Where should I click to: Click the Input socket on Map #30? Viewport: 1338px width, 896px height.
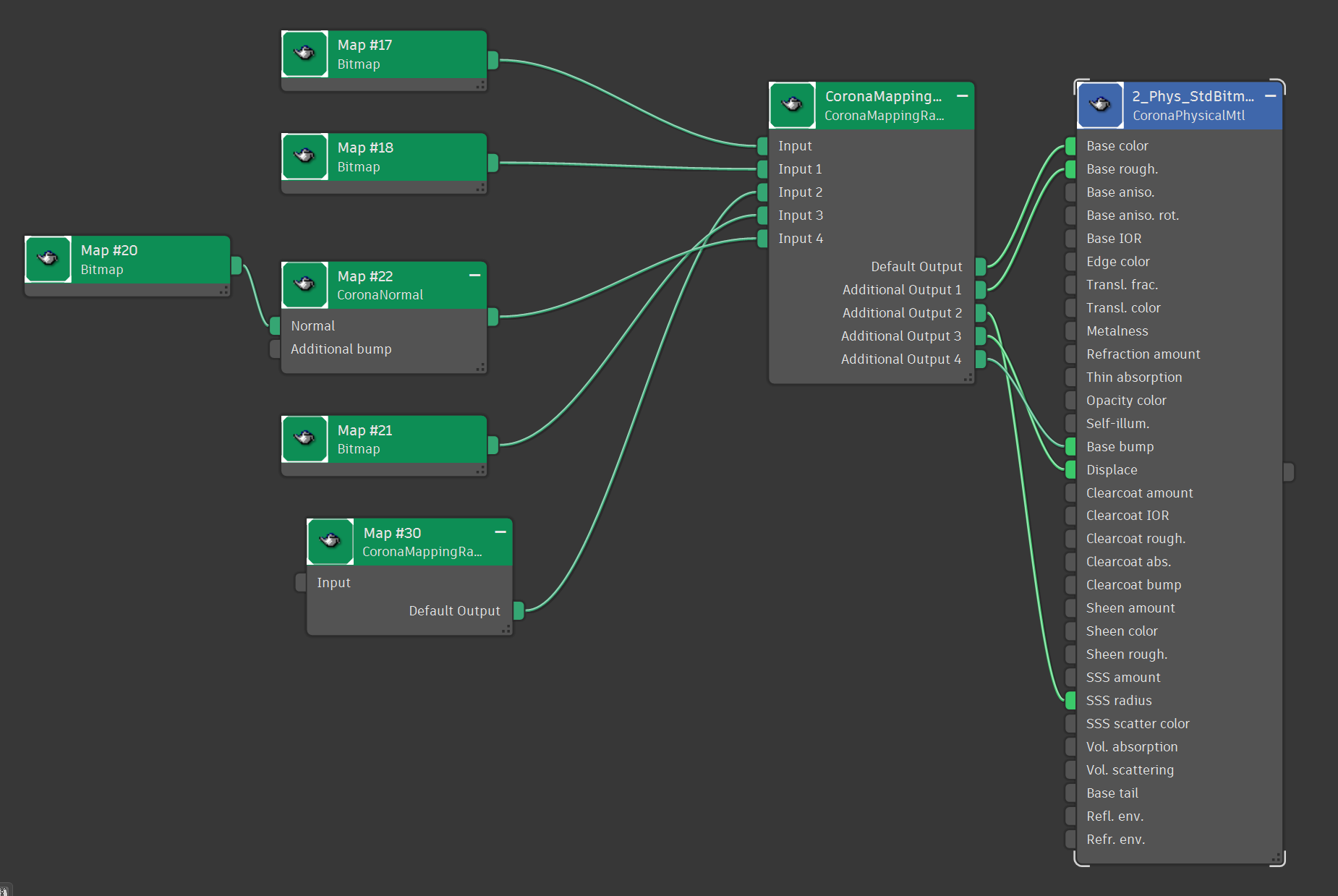pyautogui.click(x=301, y=582)
